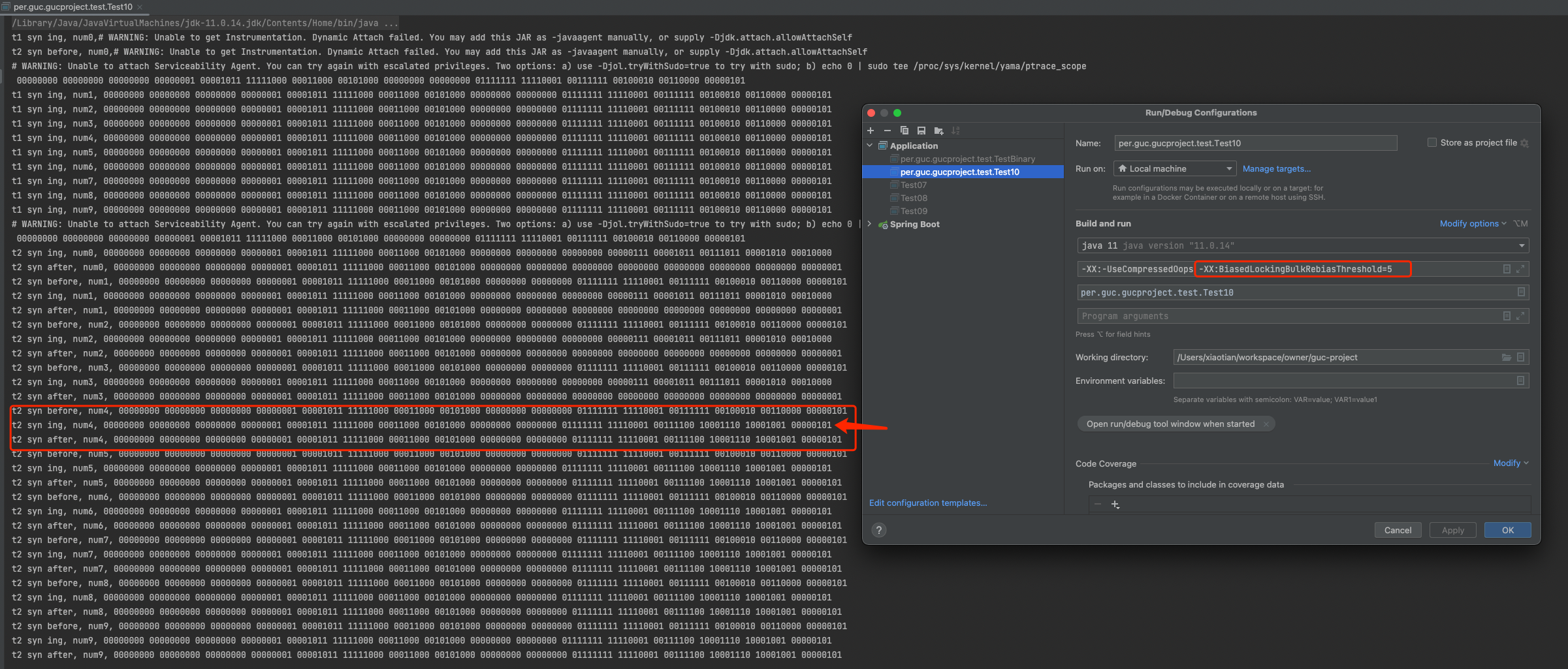Click into the Environment variables field
The height and width of the screenshot is (669, 1568).
[x=1343, y=381]
